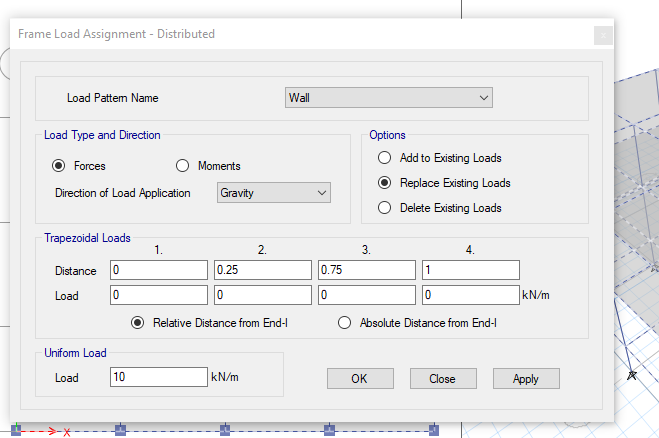Open the Load Pattern Name dropdown
This screenshot has height=438, width=659.
click(x=388, y=98)
